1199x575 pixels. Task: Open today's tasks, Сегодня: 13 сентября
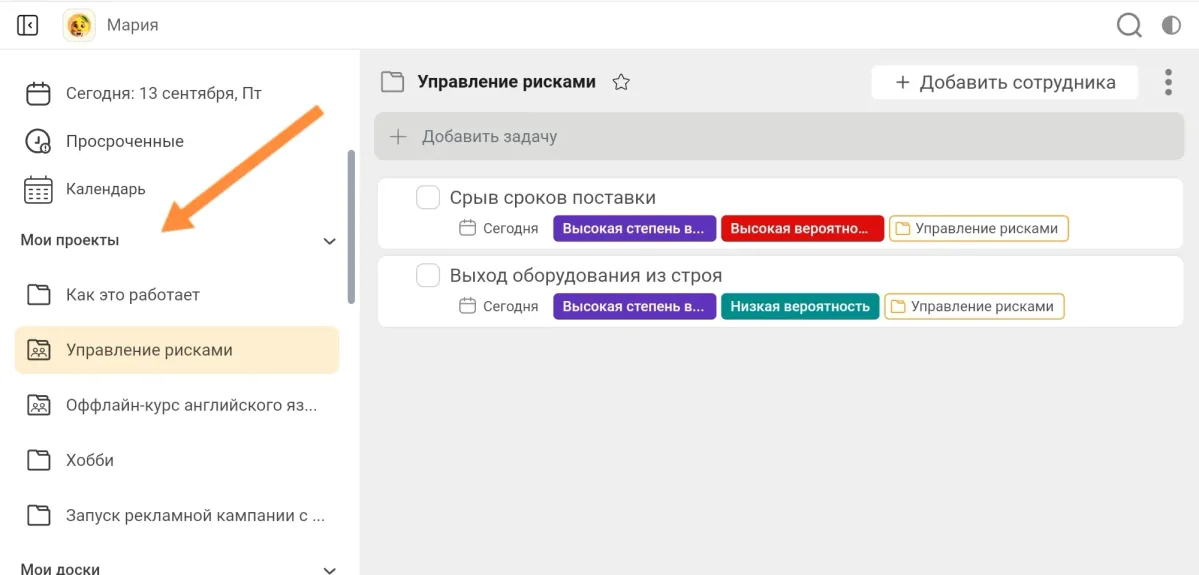(163, 94)
